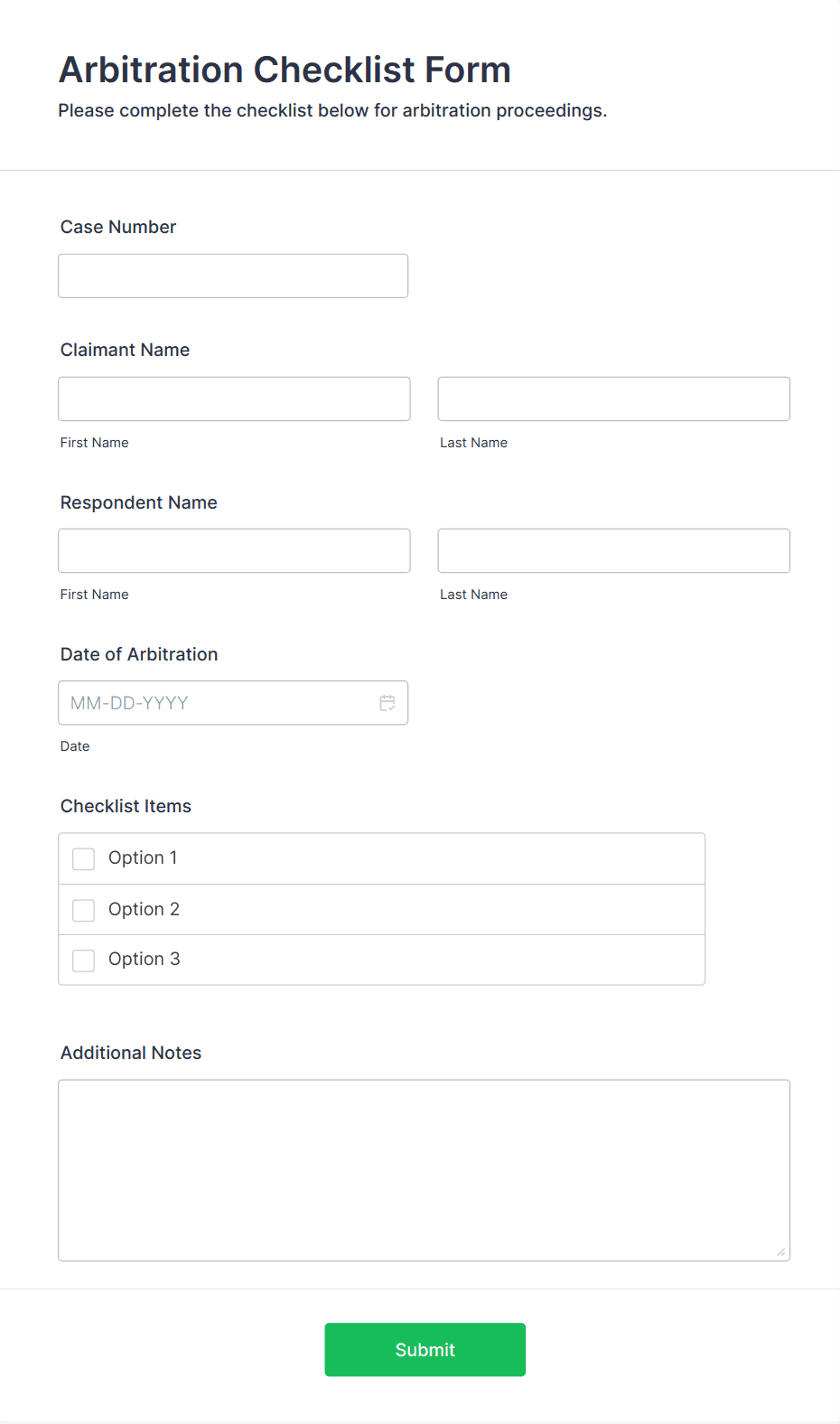Click the Option 3 row label

(144, 959)
